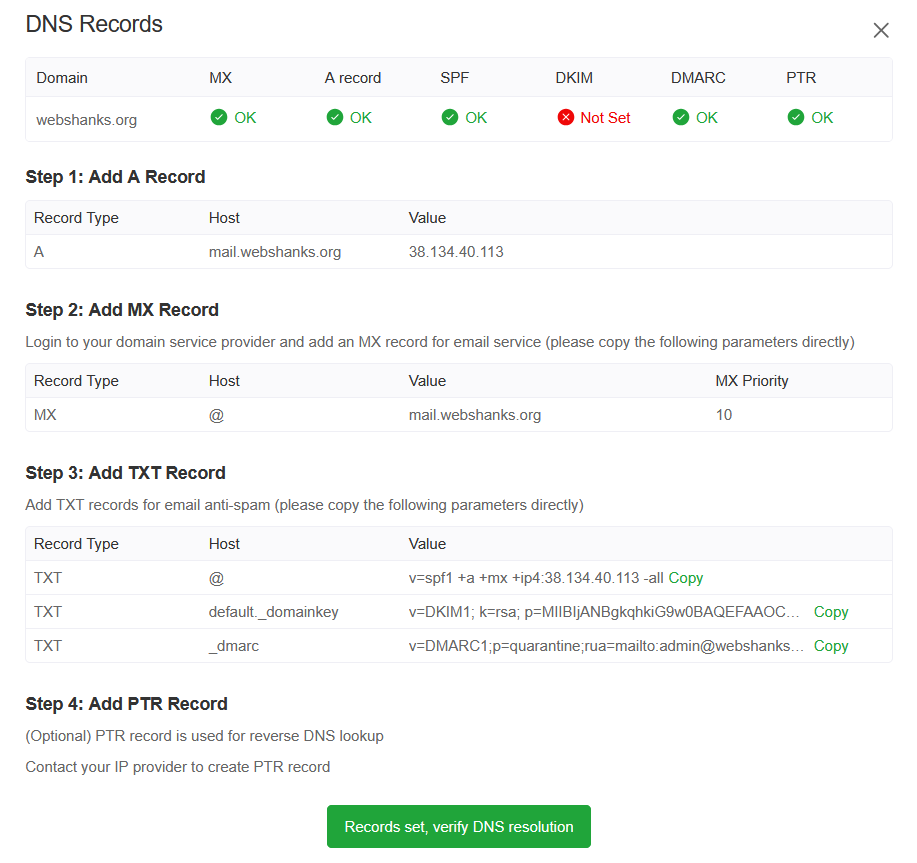Click the PTR column header
Image resolution: width=917 pixels, height=863 pixels.
pyautogui.click(x=801, y=78)
